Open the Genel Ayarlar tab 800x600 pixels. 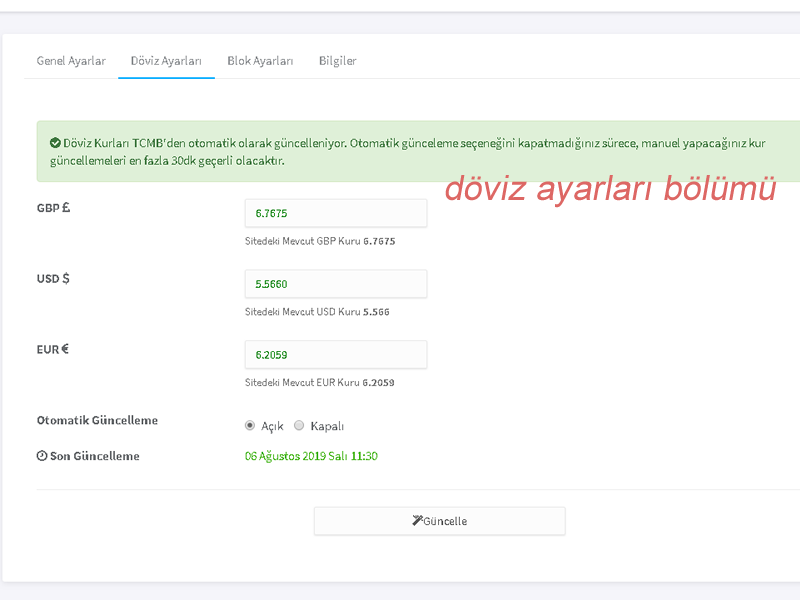click(71, 61)
